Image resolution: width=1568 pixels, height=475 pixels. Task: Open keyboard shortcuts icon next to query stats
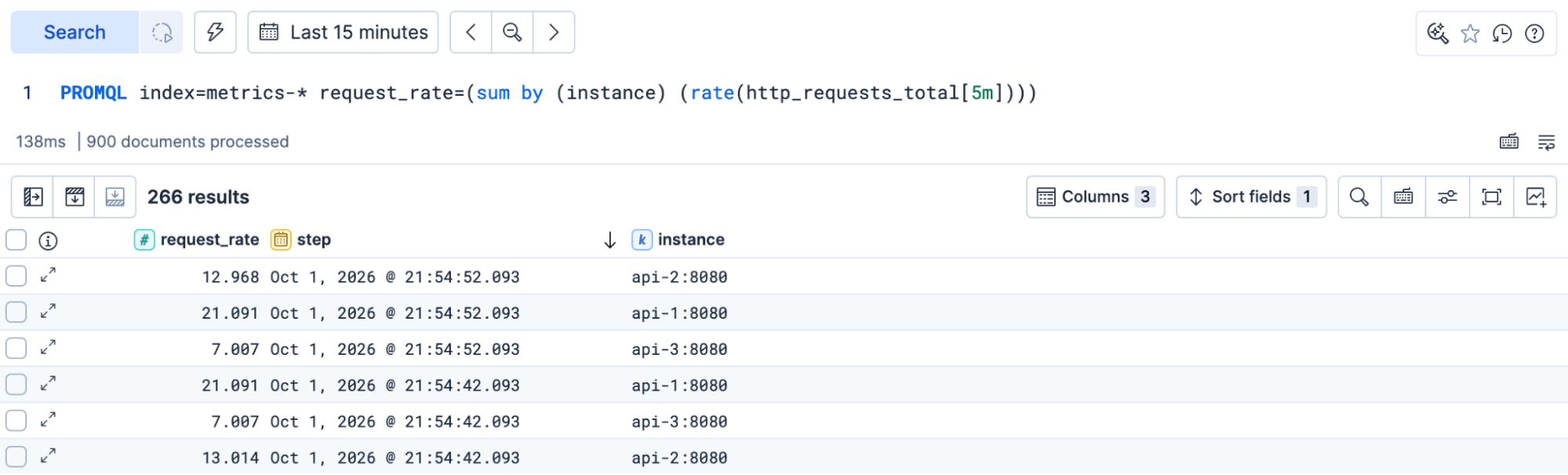pyautogui.click(x=1509, y=141)
